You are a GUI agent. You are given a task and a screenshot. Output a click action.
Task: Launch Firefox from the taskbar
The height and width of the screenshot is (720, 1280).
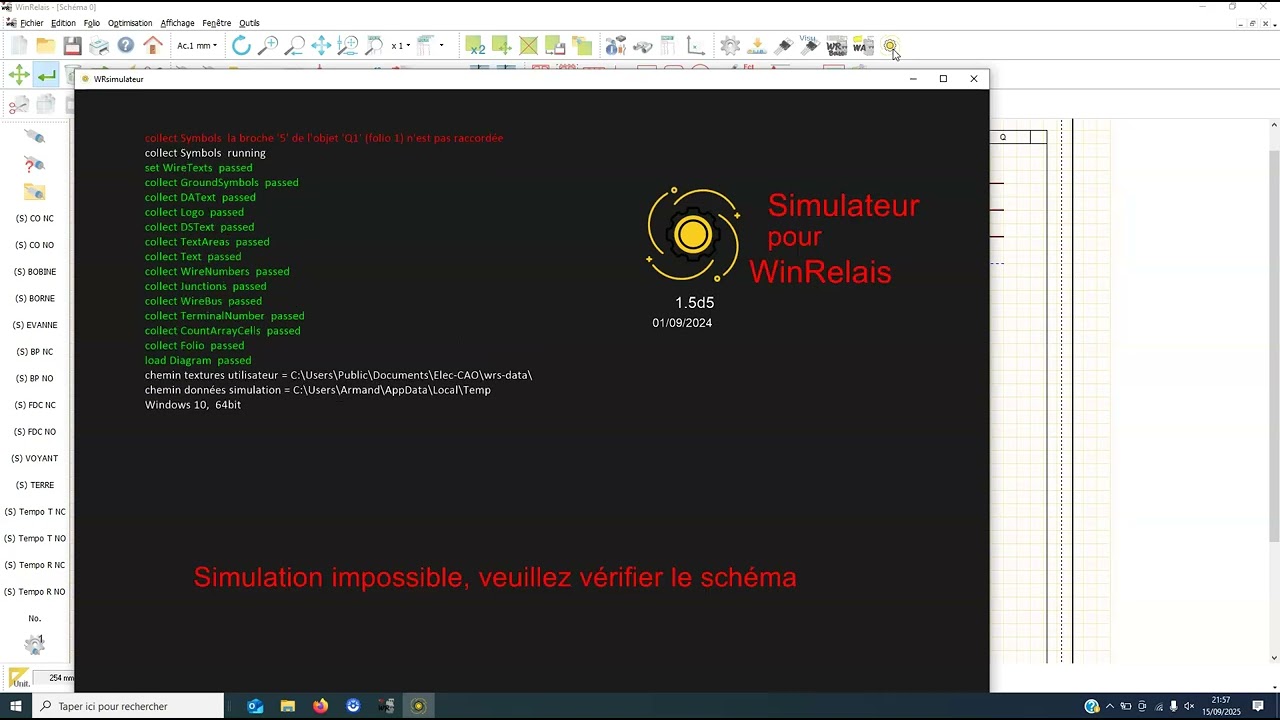320,706
